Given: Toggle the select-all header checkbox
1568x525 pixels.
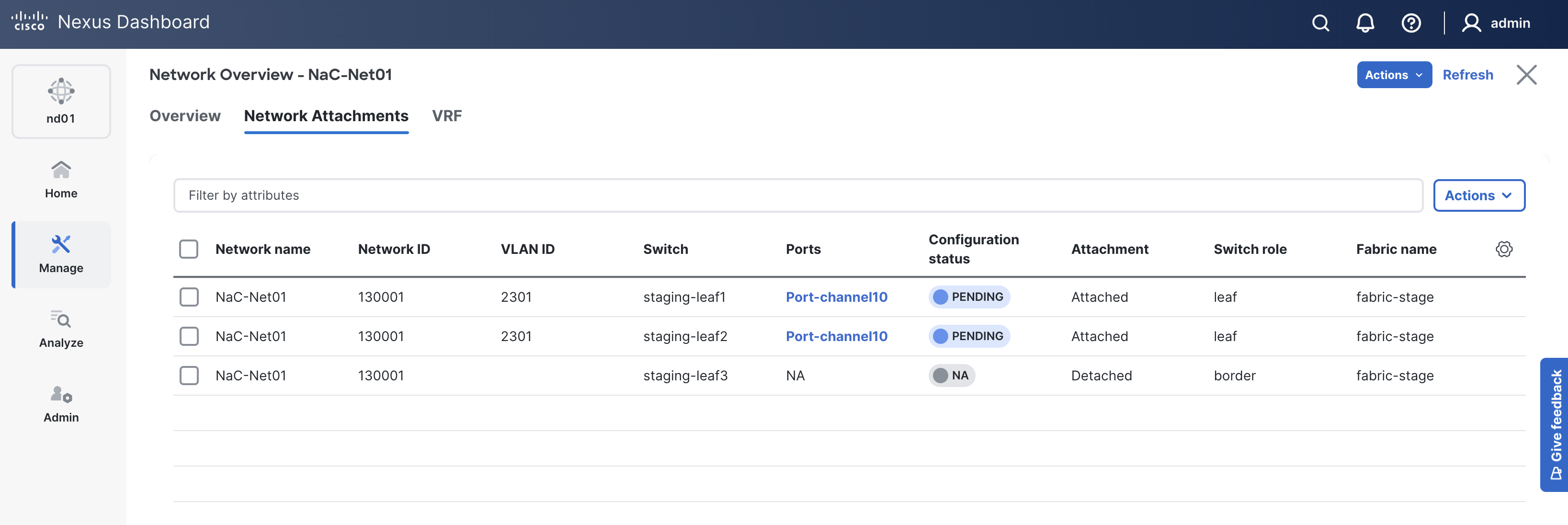Looking at the screenshot, I should (x=189, y=249).
